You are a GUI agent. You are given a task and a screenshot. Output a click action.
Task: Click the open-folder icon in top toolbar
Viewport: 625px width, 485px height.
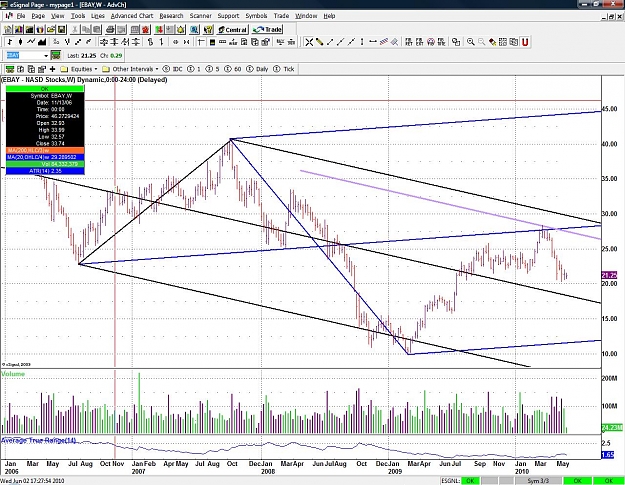[x=51, y=29]
